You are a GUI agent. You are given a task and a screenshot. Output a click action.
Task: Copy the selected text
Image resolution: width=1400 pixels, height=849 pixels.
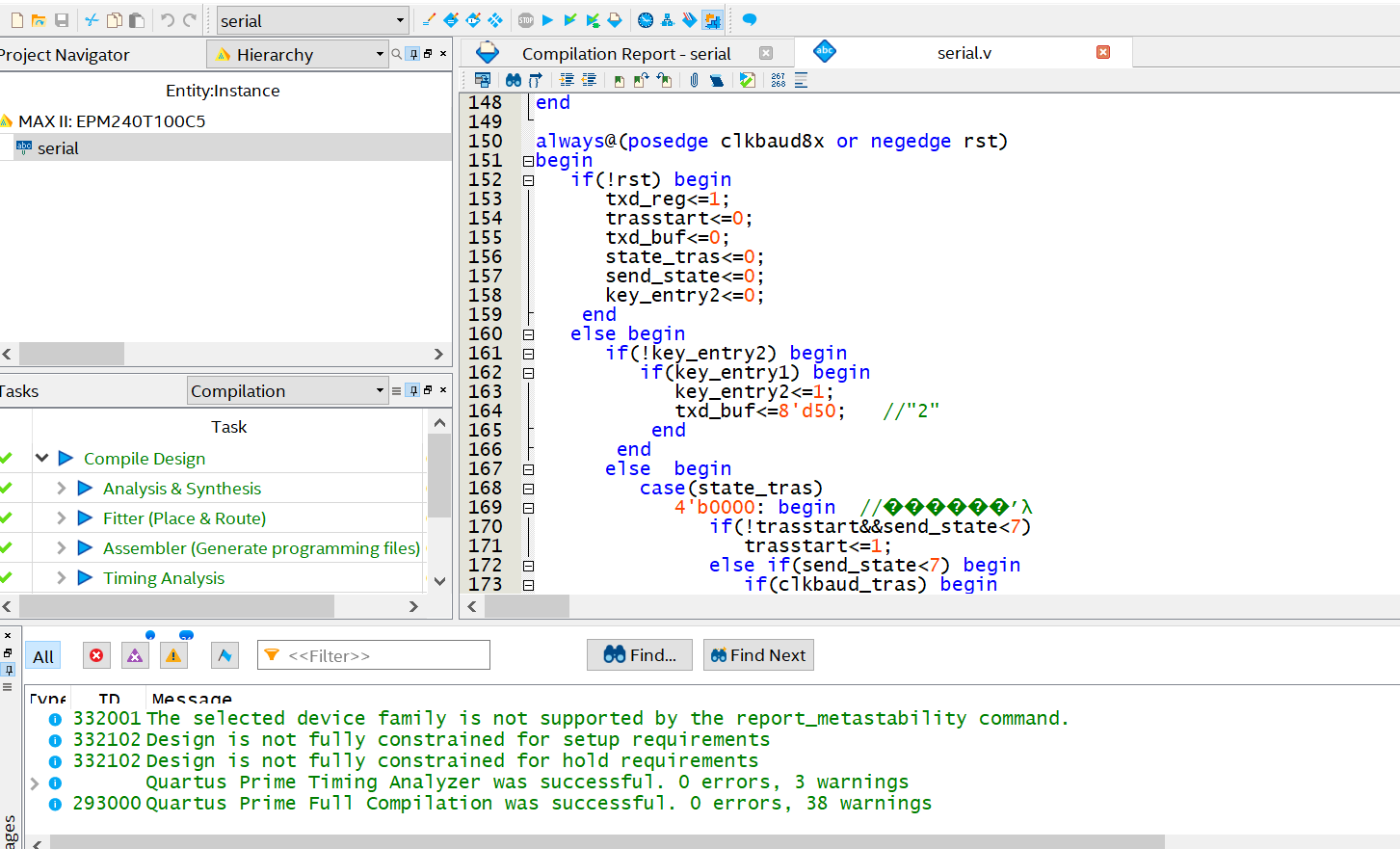click(115, 20)
